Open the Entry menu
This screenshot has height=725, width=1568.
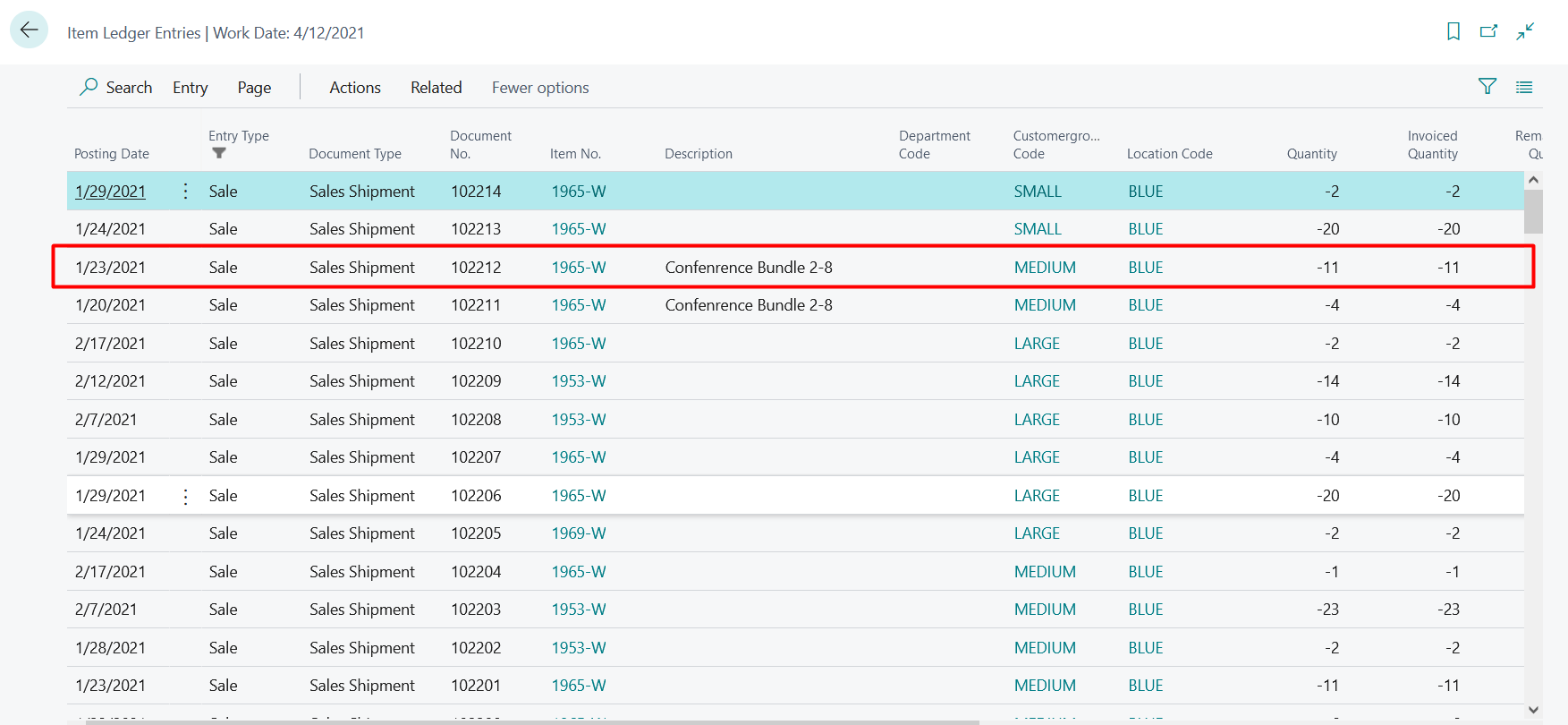tap(190, 87)
